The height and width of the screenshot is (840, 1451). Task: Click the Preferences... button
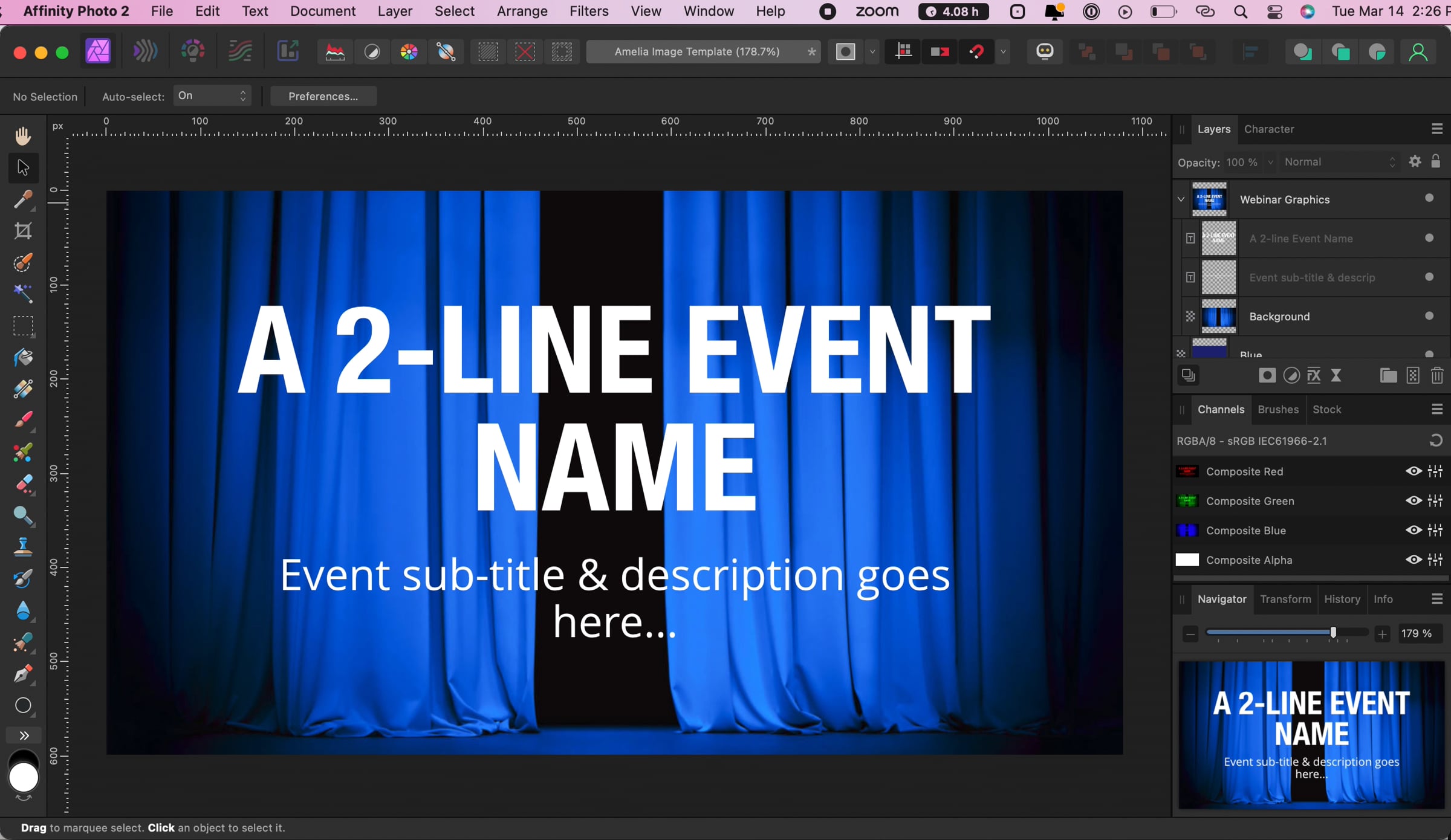pos(323,96)
